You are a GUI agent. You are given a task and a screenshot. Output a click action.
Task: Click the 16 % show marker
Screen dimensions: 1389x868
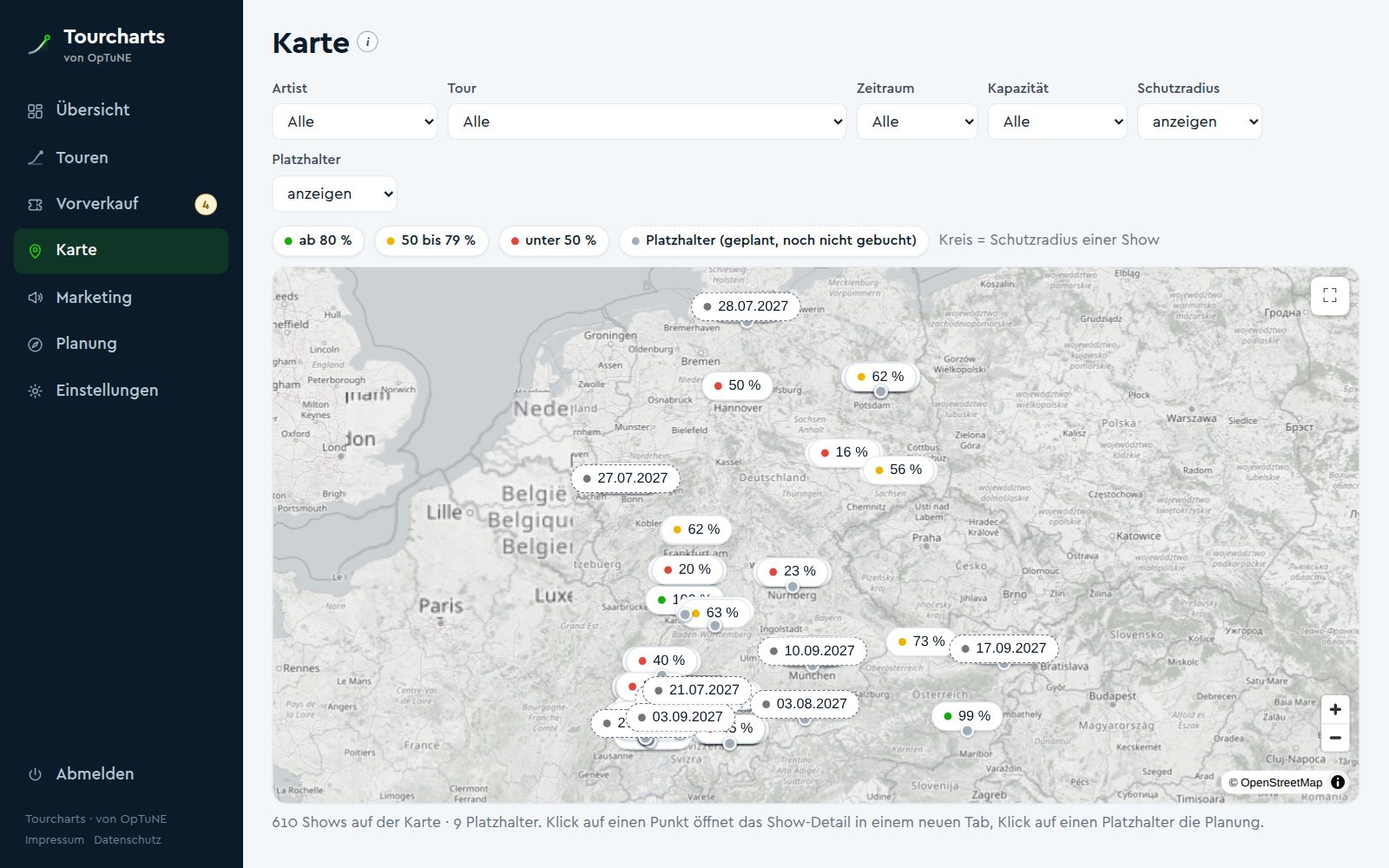coord(844,452)
